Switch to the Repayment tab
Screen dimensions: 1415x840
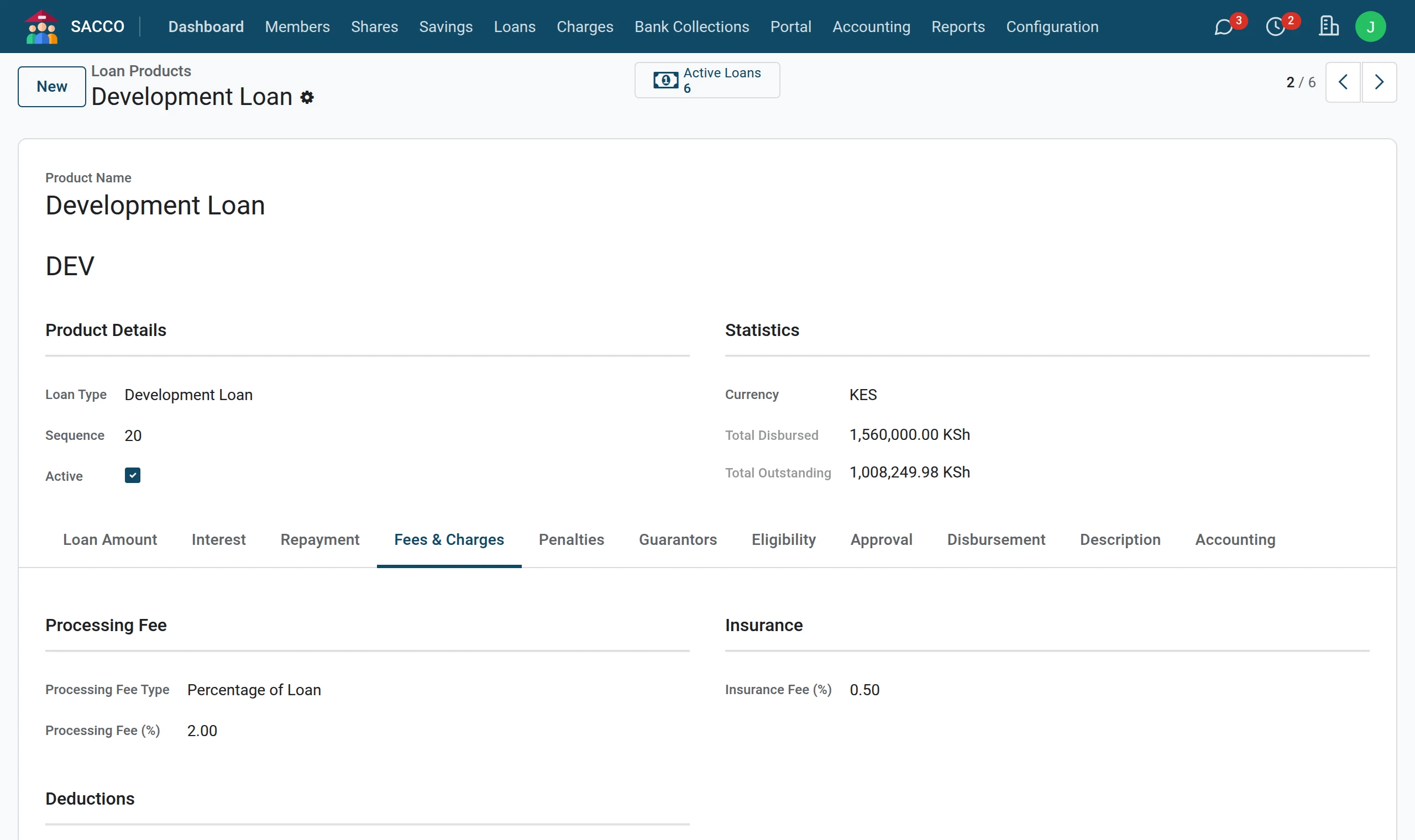coord(320,539)
